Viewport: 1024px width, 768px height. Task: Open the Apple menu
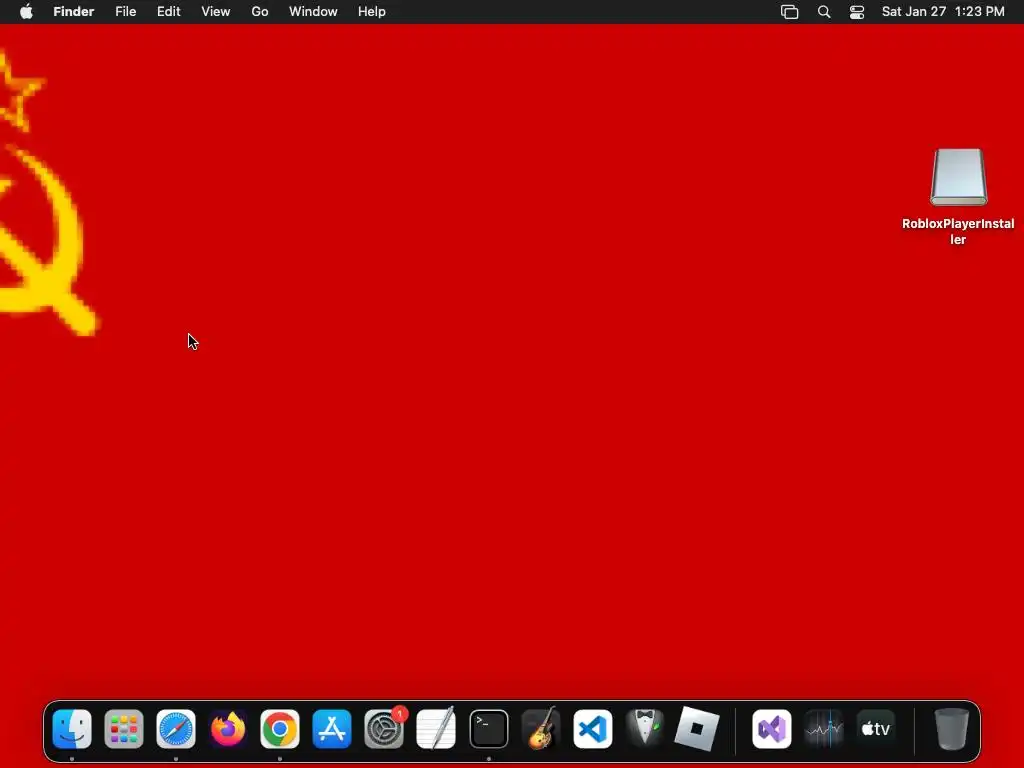point(26,12)
